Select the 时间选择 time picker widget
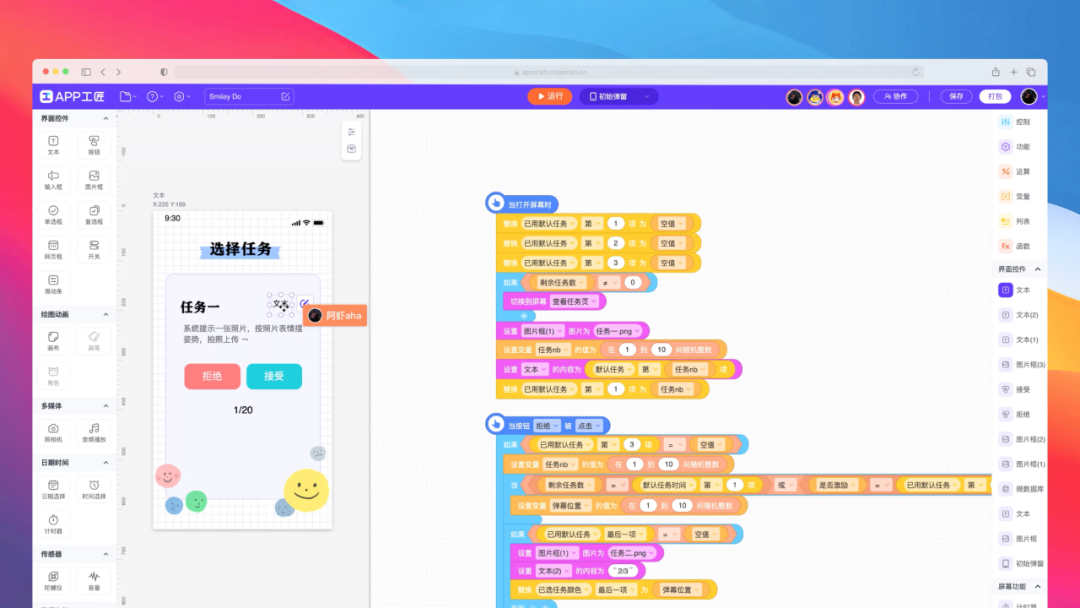 (x=94, y=489)
